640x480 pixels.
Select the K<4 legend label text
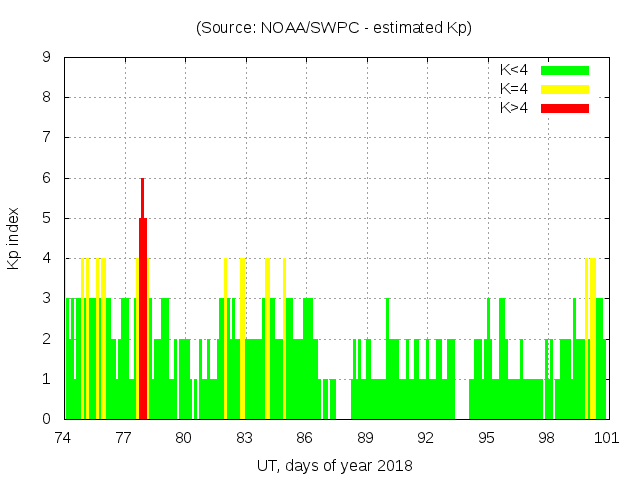click(x=514, y=70)
